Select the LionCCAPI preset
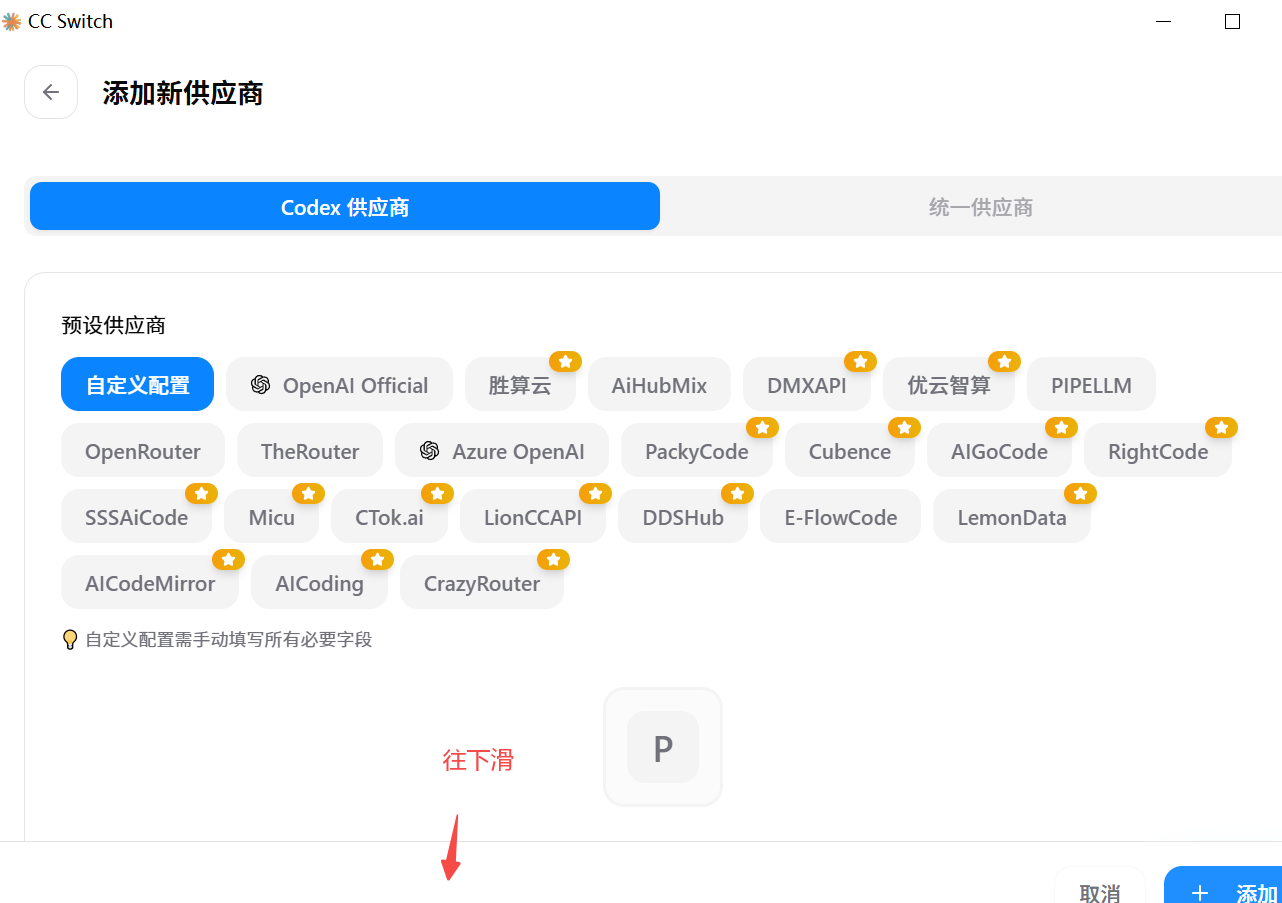1282x903 pixels. 533,516
